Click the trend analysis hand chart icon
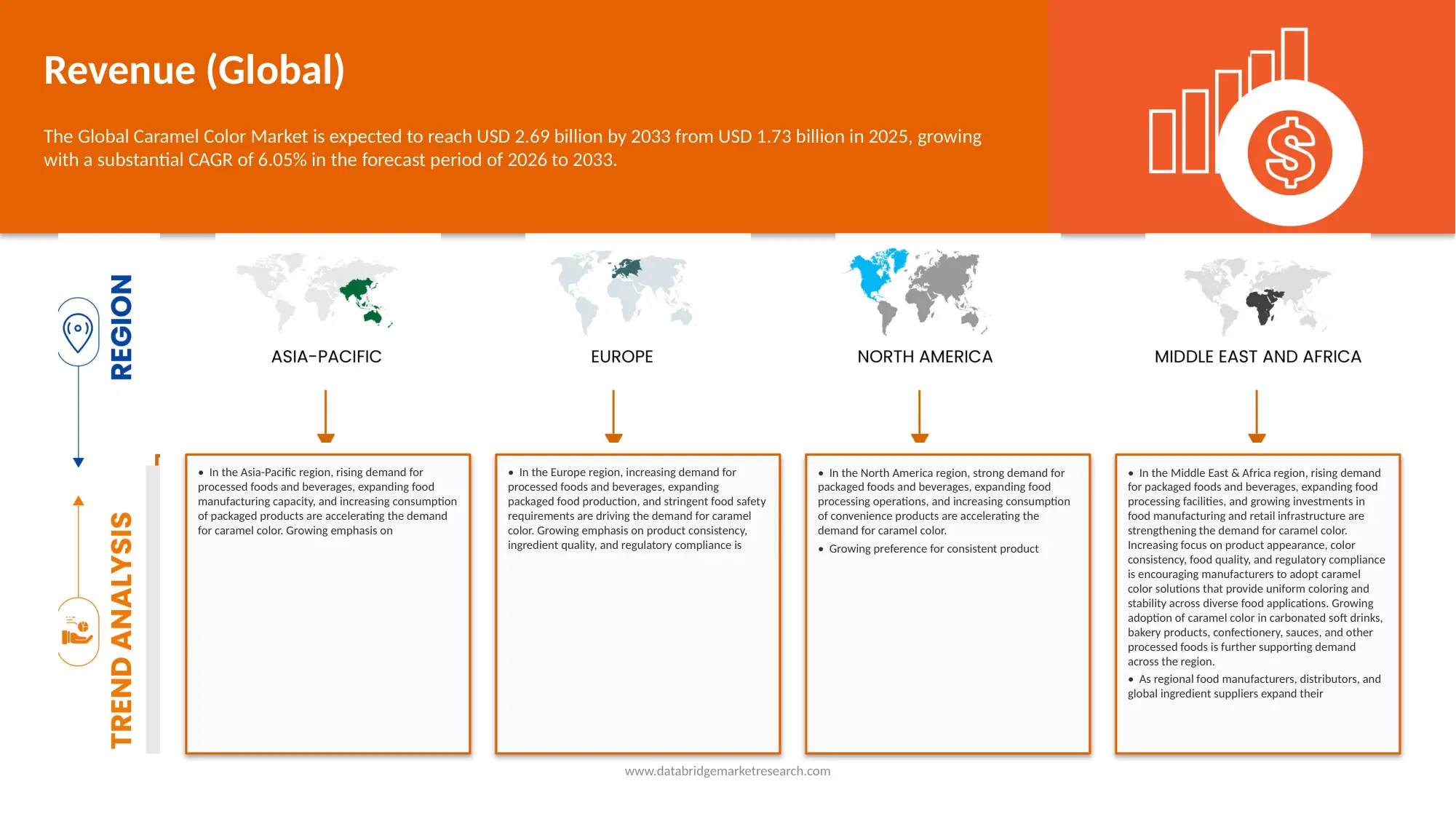1456x819 pixels. pyautogui.click(x=78, y=631)
